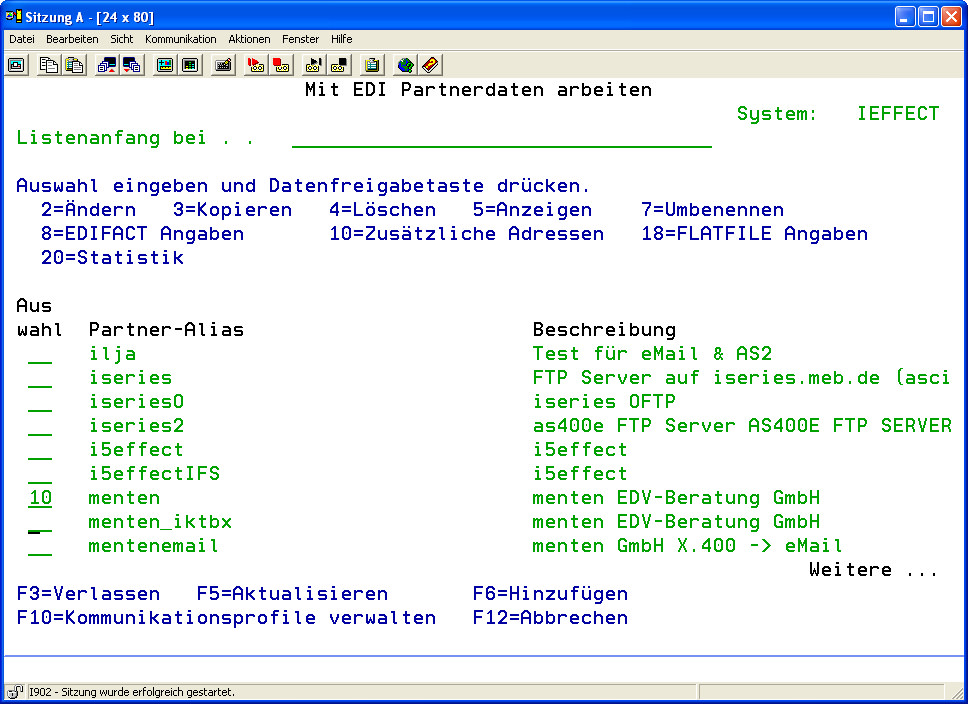The image size is (968, 704).
Task: Open the Aktionen menu
Action: pyautogui.click(x=249, y=39)
